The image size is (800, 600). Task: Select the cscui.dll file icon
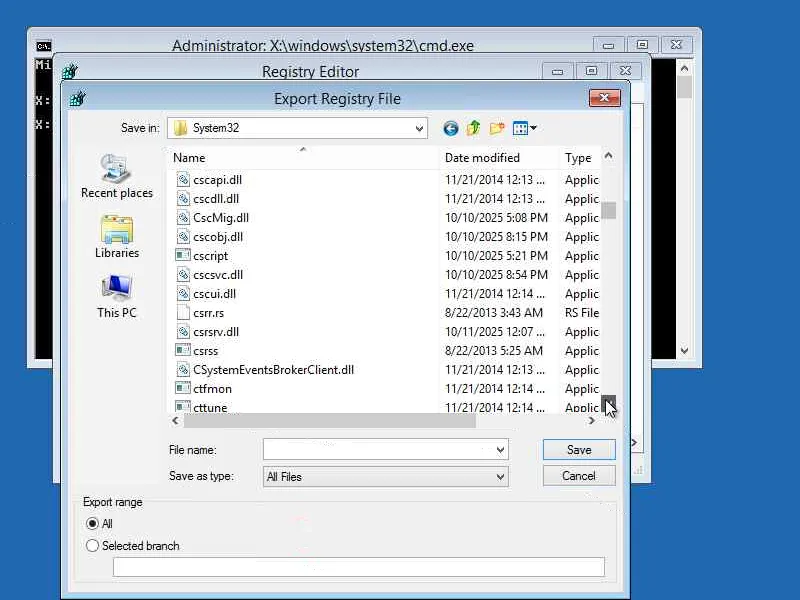tap(183, 293)
